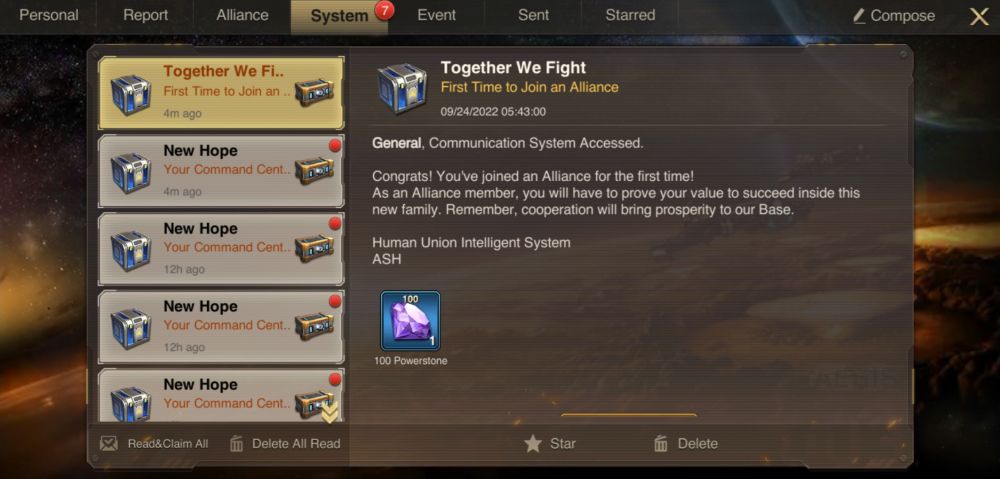Click the blue crate icon in the message header
The image size is (1000, 479).
pos(402,87)
